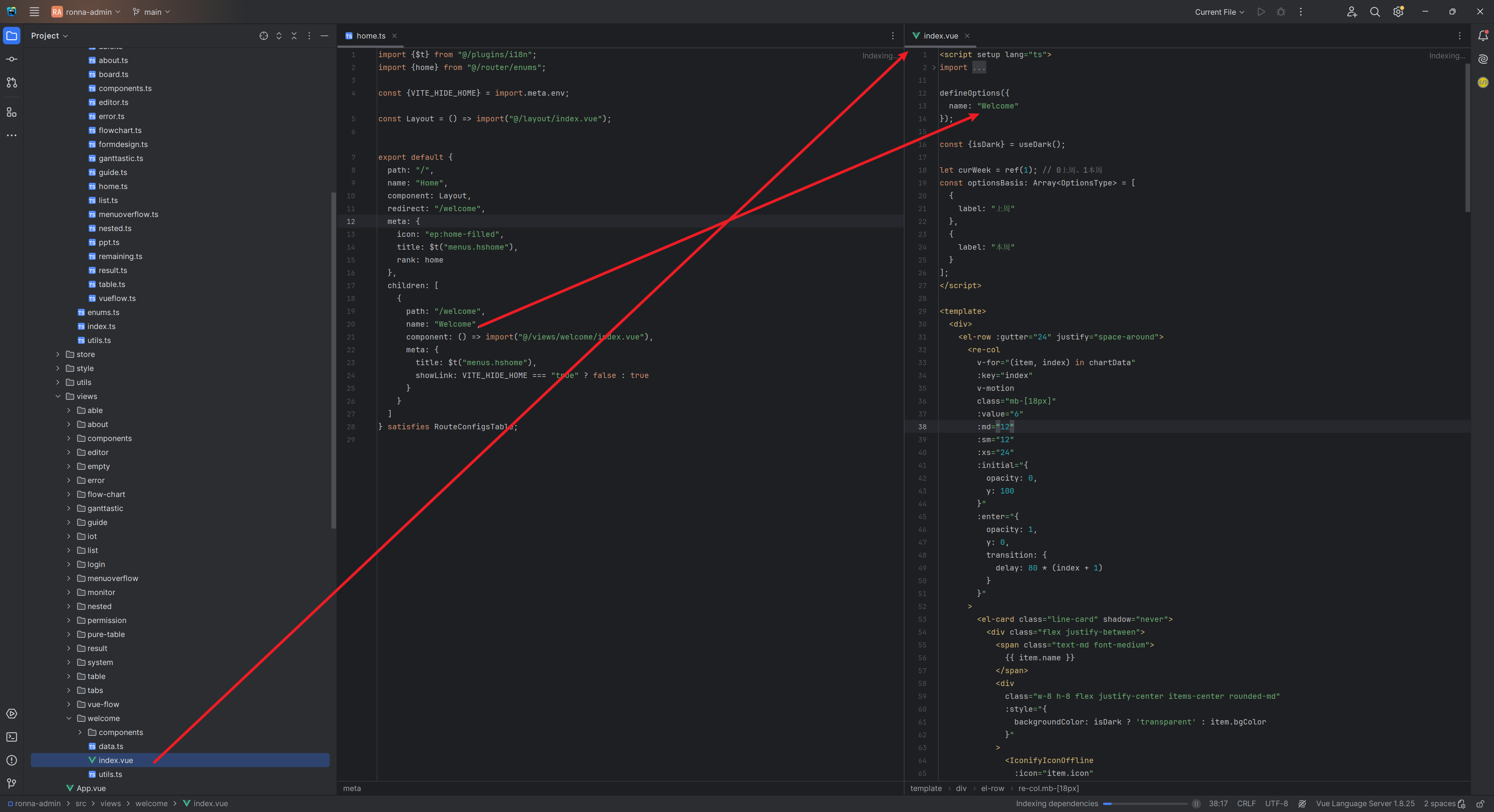Open the Terminal tool window
Viewport: 1494px width, 812px height.
(x=12, y=737)
